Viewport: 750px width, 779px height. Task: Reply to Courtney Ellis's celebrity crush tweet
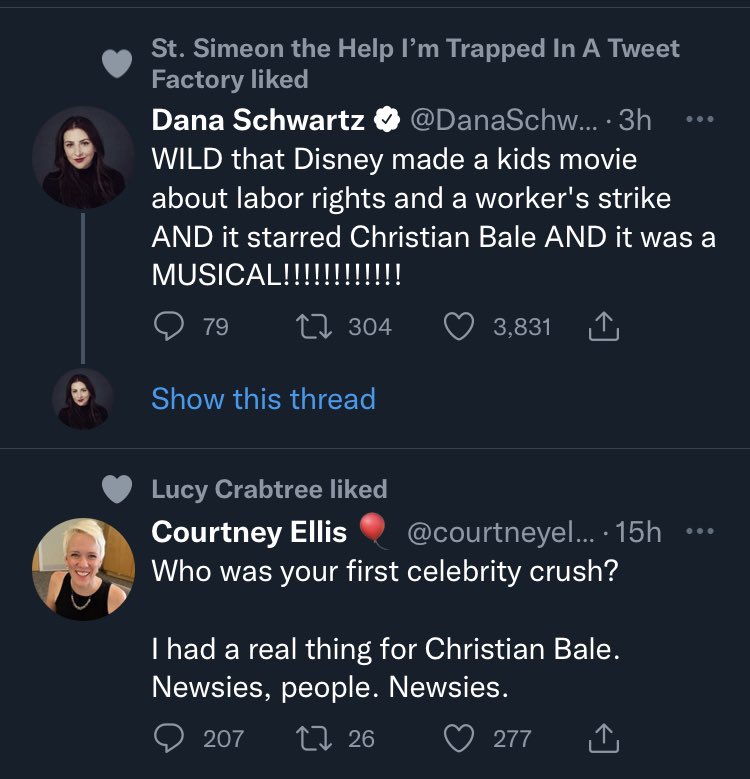point(169,738)
